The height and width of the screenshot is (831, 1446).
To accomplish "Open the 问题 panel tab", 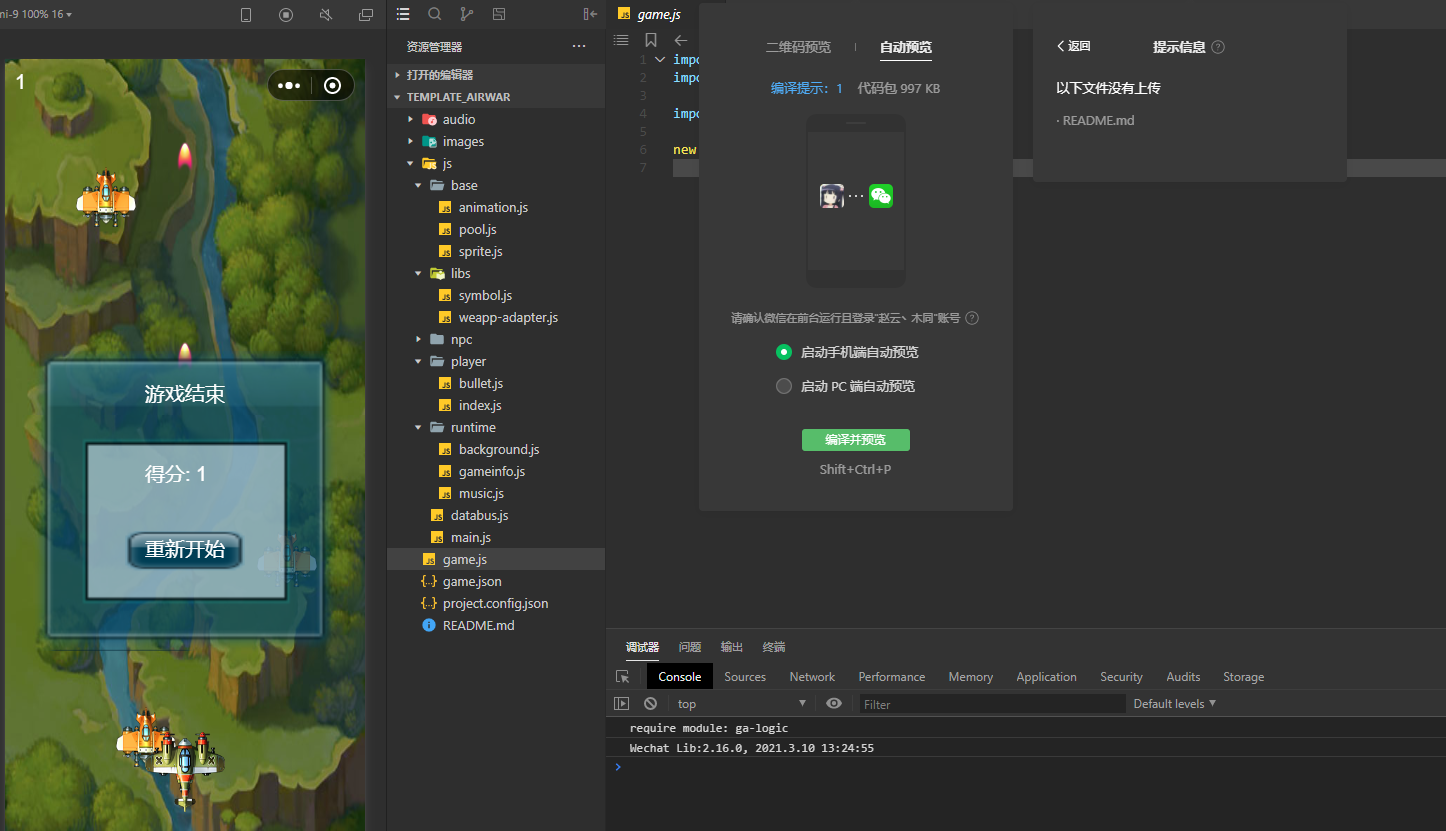I will click(x=690, y=647).
